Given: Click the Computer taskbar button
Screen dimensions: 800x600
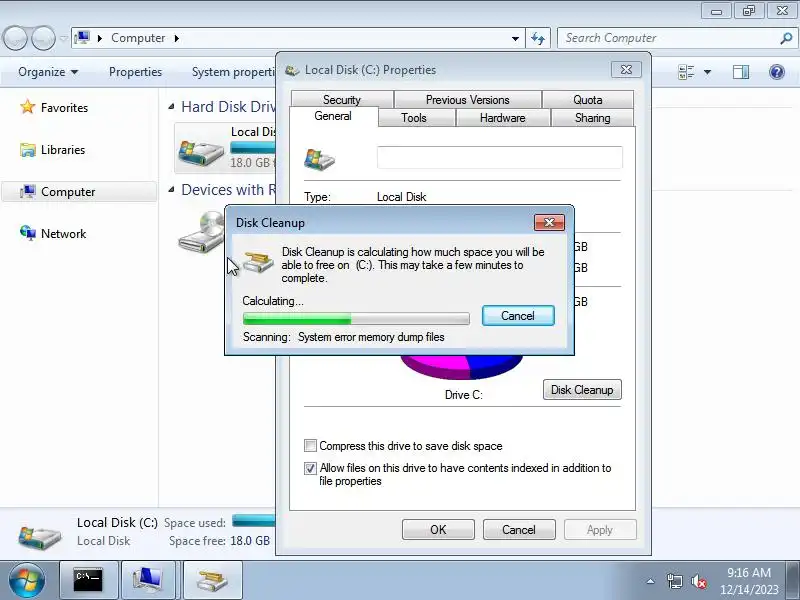Looking at the screenshot, I should pyautogui.click(x=148, y=581).
